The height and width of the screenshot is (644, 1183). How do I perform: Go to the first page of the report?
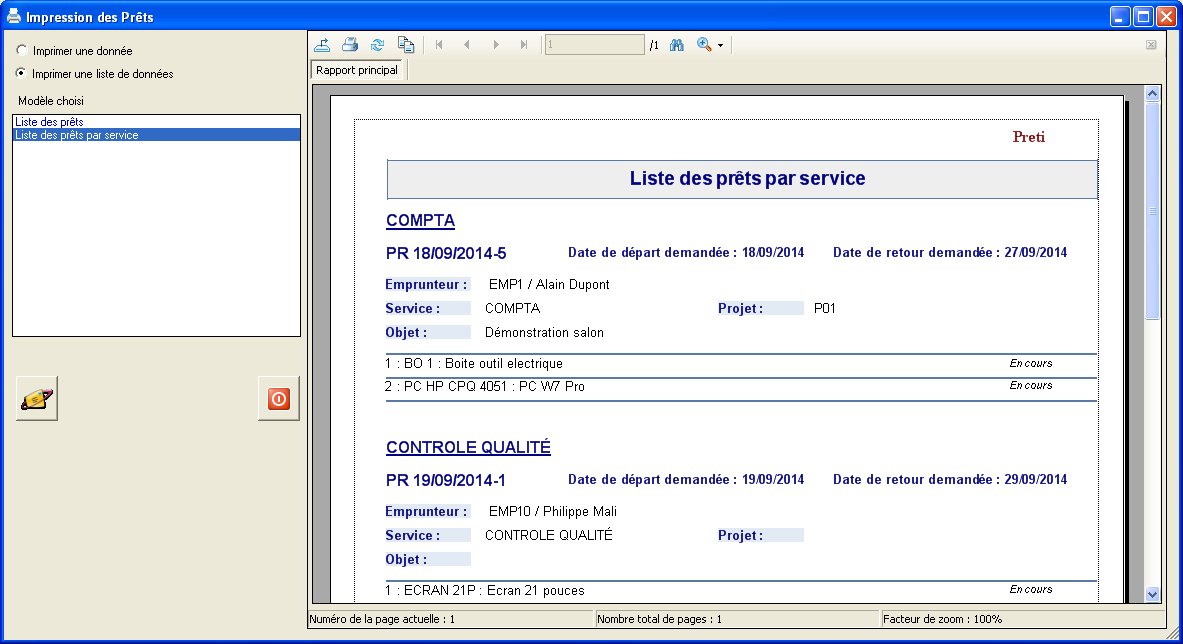439,45
